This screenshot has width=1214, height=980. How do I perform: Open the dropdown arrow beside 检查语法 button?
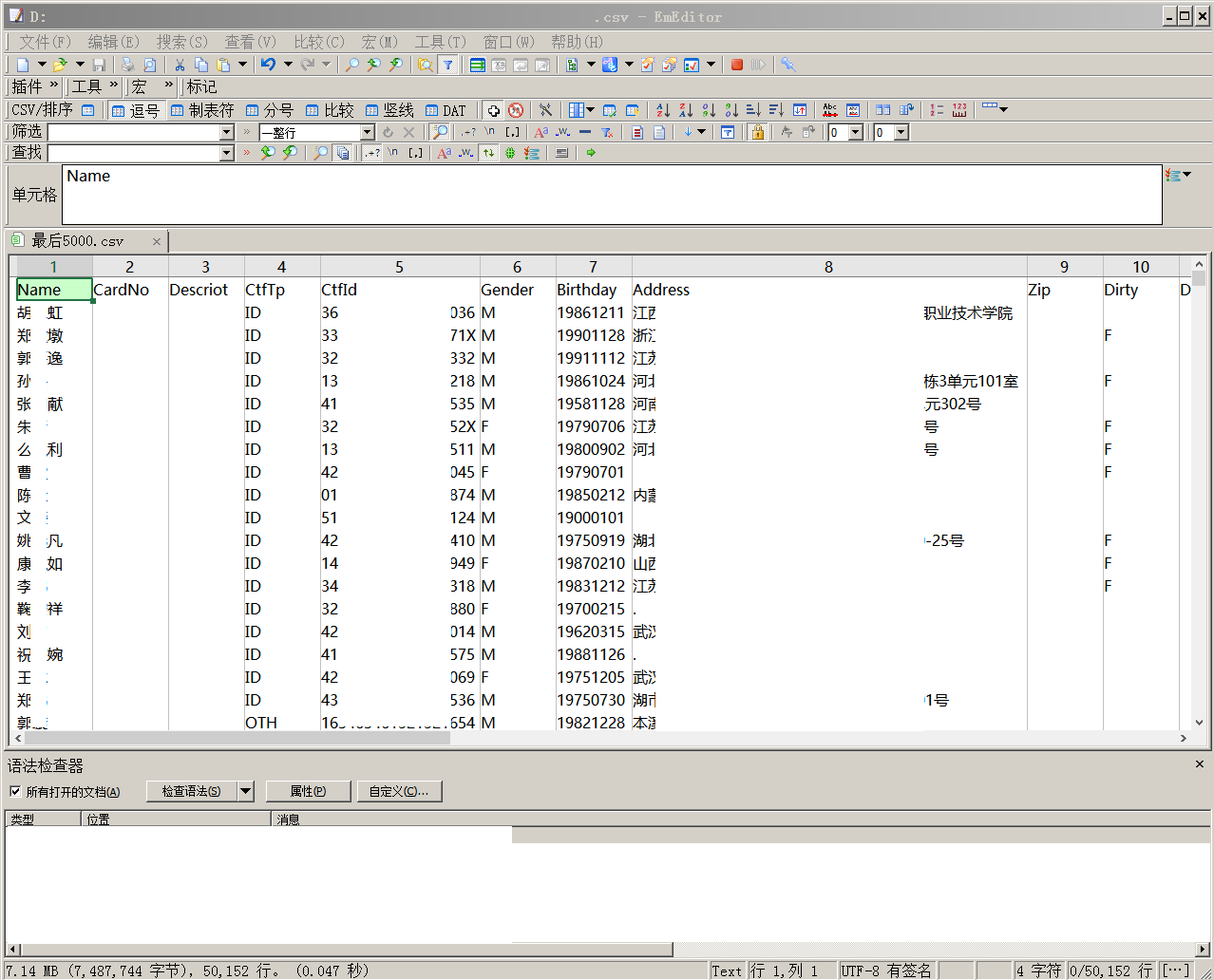coord(246,791)
